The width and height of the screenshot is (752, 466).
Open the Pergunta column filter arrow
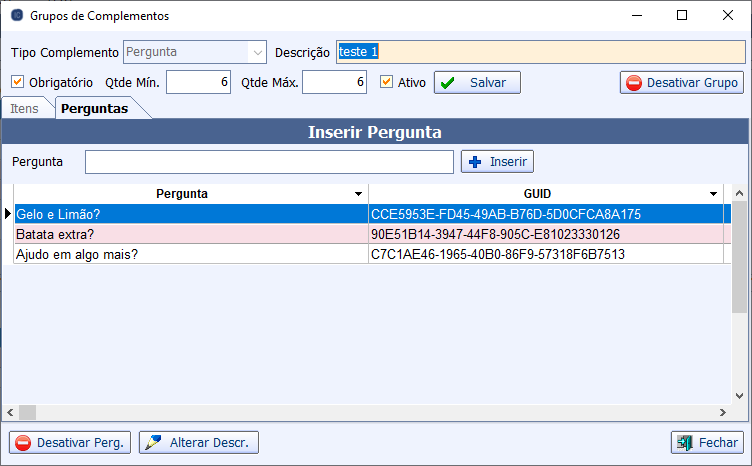(x=358, y=194)
